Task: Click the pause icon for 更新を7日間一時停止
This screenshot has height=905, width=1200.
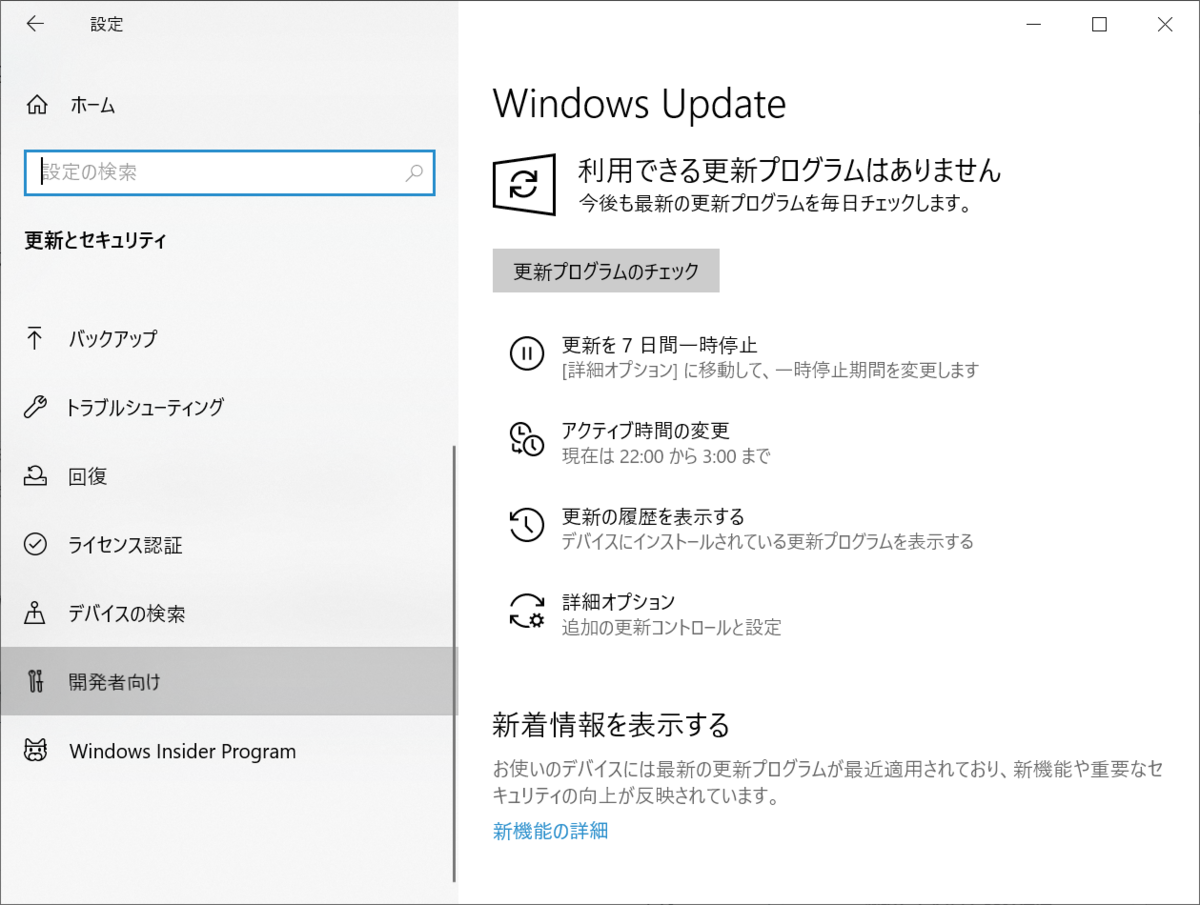Action: [526, 354]
